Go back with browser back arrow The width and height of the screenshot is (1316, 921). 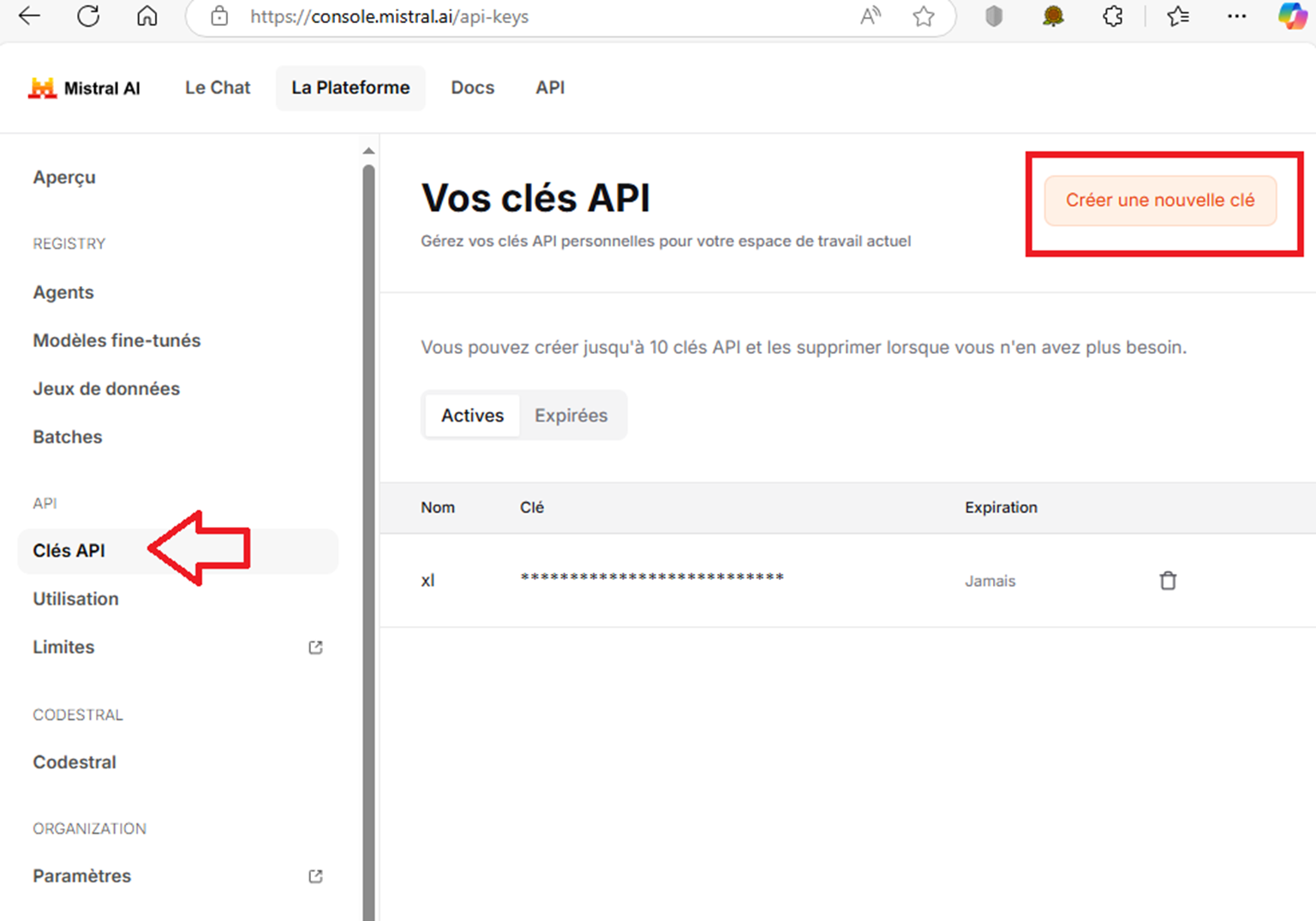point(30,16)
